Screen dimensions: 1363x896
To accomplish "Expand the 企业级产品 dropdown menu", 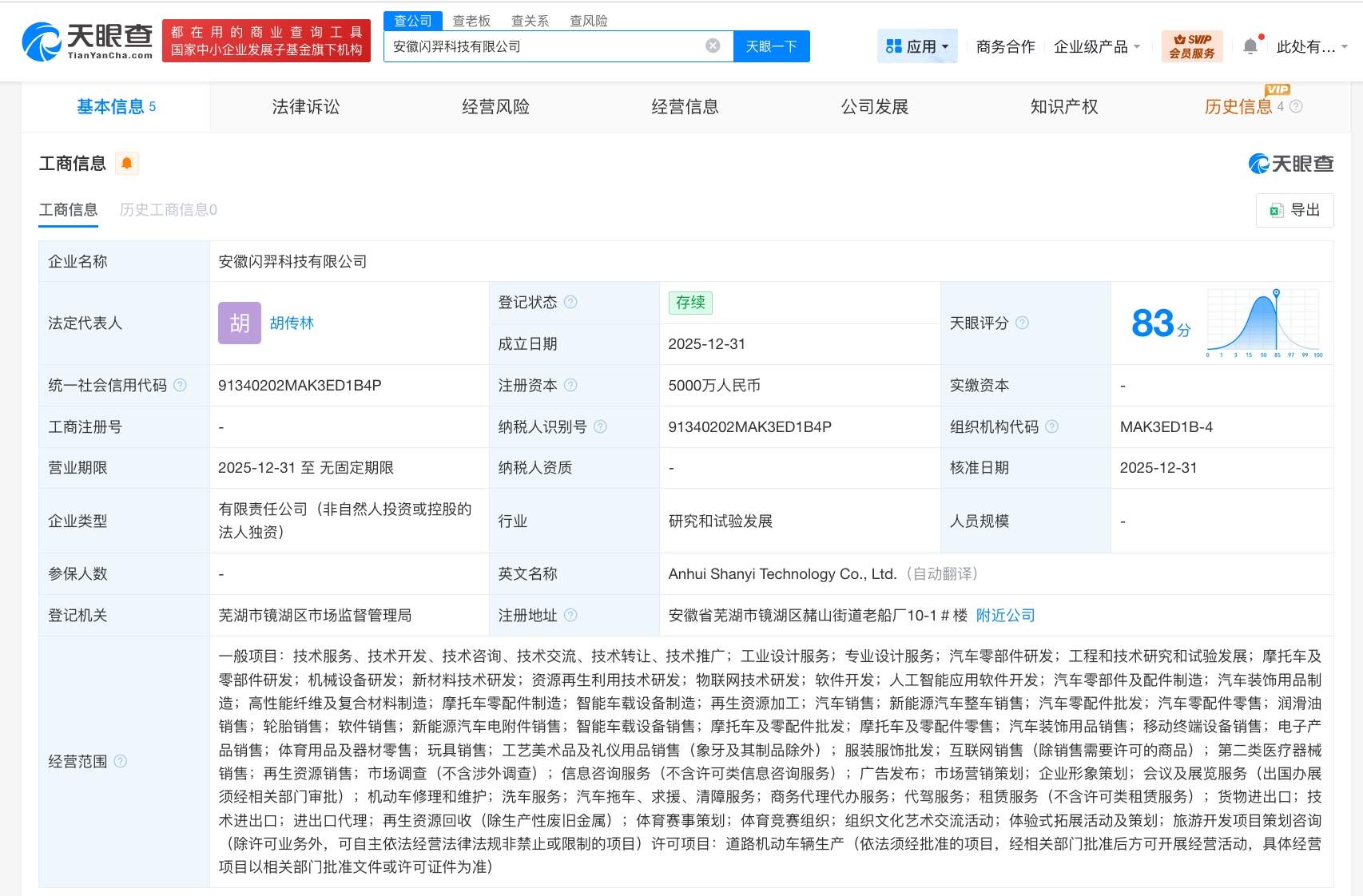I will tap(1098, 46).
